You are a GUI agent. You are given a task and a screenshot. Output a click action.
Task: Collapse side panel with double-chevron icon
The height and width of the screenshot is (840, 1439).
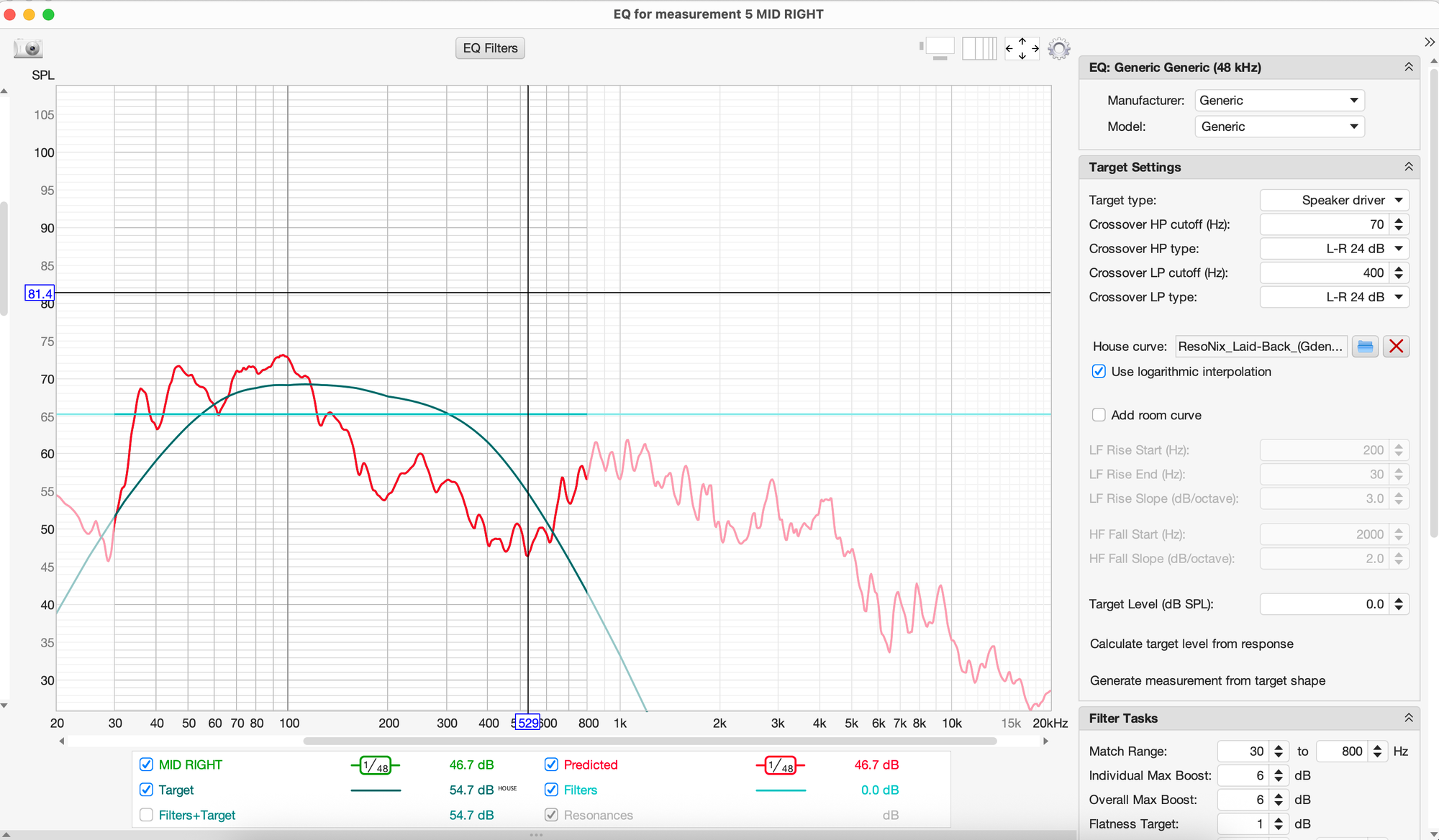pyautogui.click(x=1429, y=42)
